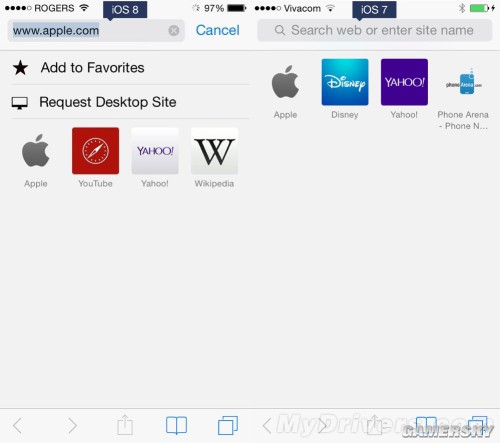The width and height of the screenshot is (500, 443).
Task: Tap the monitor icon beside Request Desktop Site
Action: tap(20, 103)
